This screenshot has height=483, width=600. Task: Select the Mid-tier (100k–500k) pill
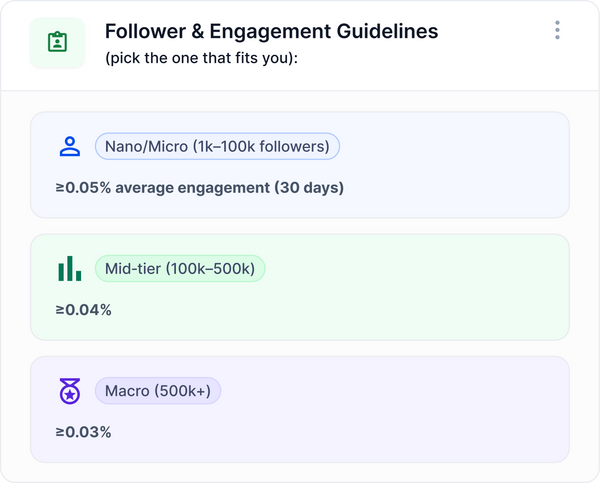[x=180, y=269]
